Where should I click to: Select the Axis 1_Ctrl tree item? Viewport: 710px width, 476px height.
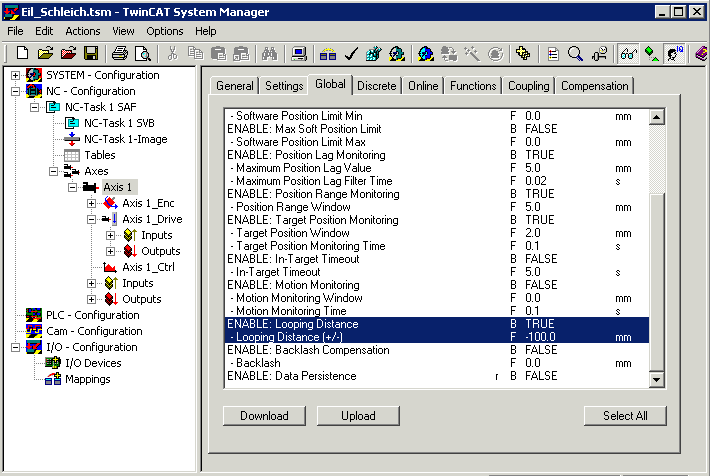(x=148, y=267)
